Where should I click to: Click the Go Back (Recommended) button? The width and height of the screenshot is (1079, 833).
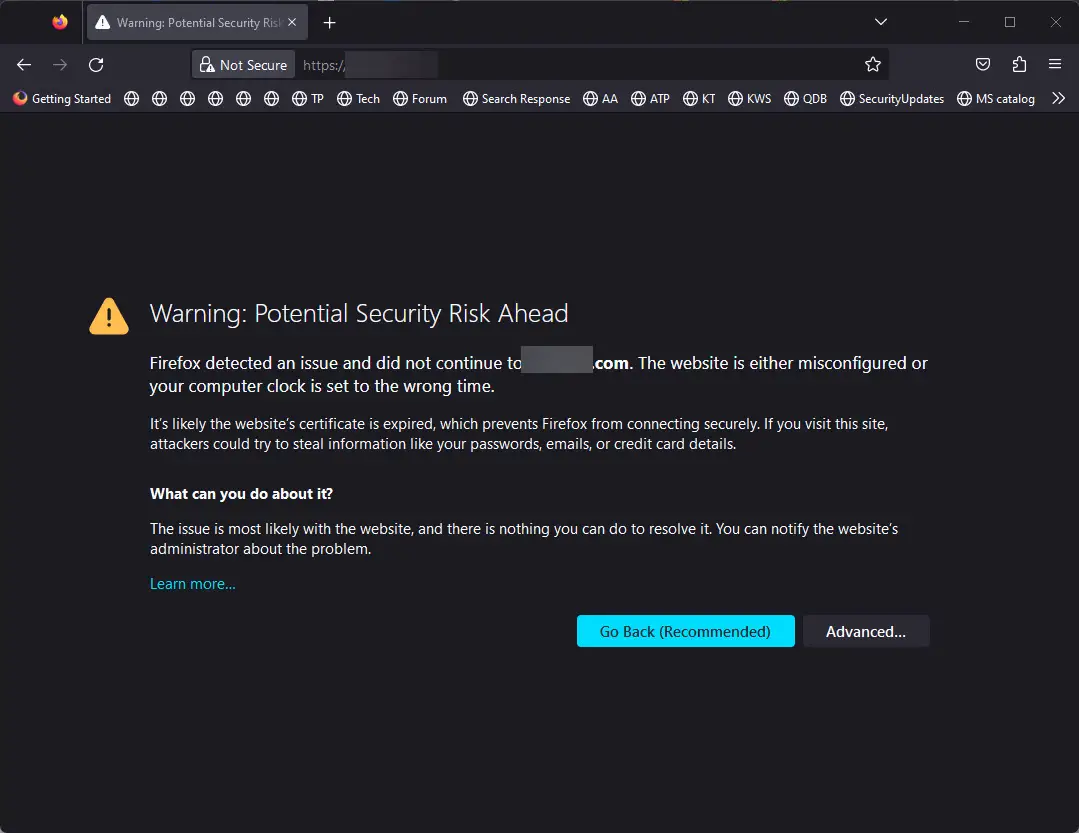pos(685,631)
